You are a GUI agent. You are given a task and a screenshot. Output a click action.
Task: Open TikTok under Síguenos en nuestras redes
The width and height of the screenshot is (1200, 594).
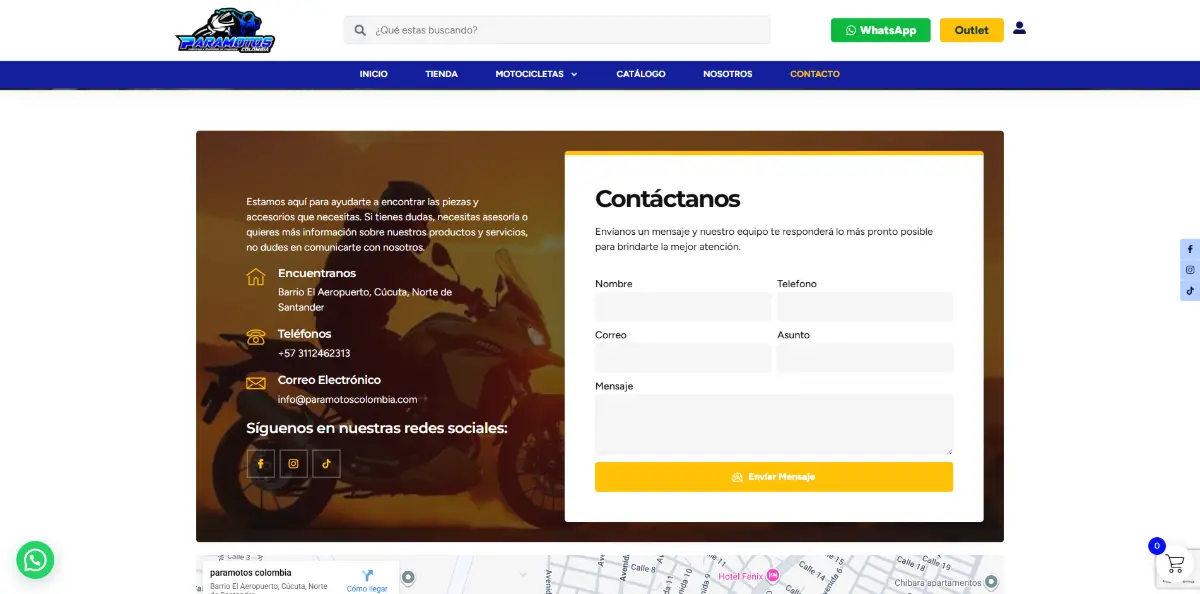click(x=326, y=463)
